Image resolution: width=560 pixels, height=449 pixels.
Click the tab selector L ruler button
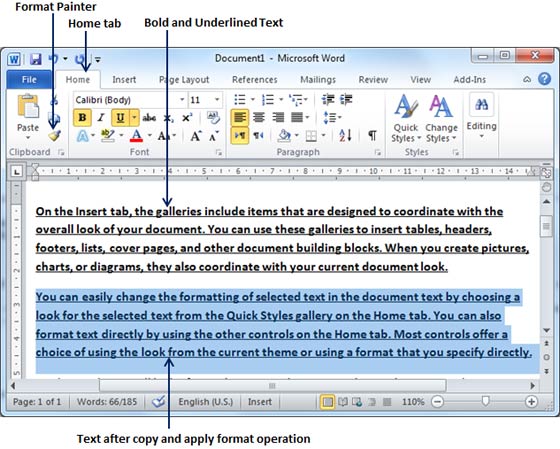click(x=16, y=172)
